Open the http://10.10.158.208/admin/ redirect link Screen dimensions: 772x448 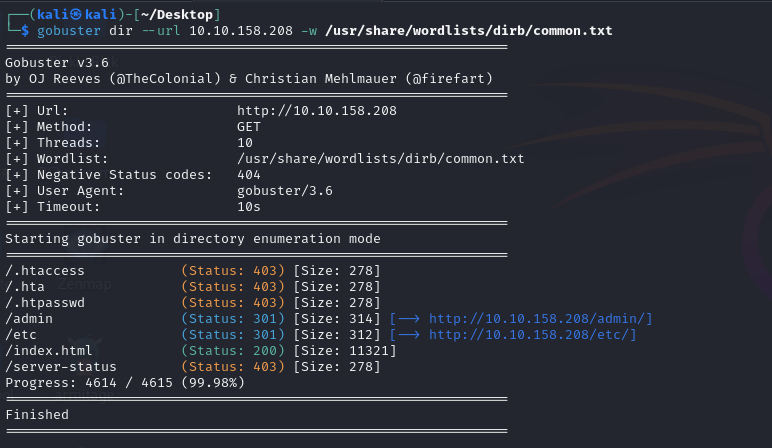point(540,318)
